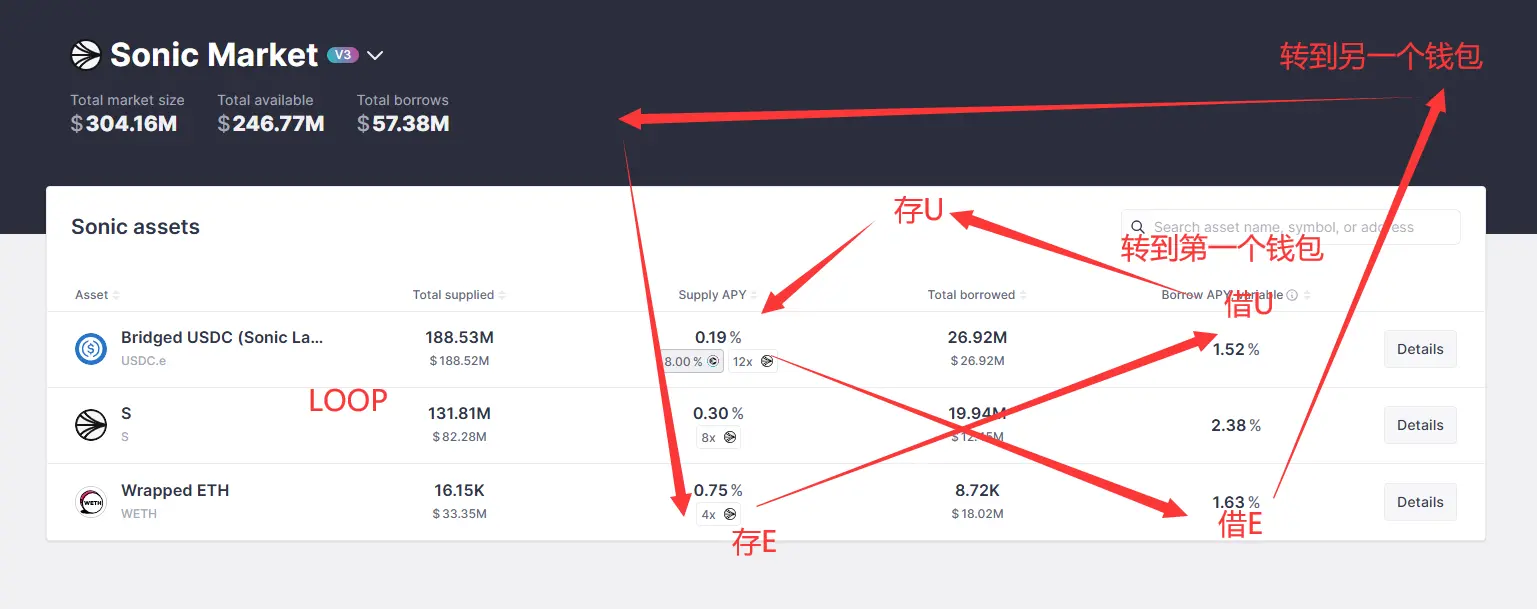Open the market selector chevron dropdown
The height and width of the screenshot is (609, 1537).
375,55
